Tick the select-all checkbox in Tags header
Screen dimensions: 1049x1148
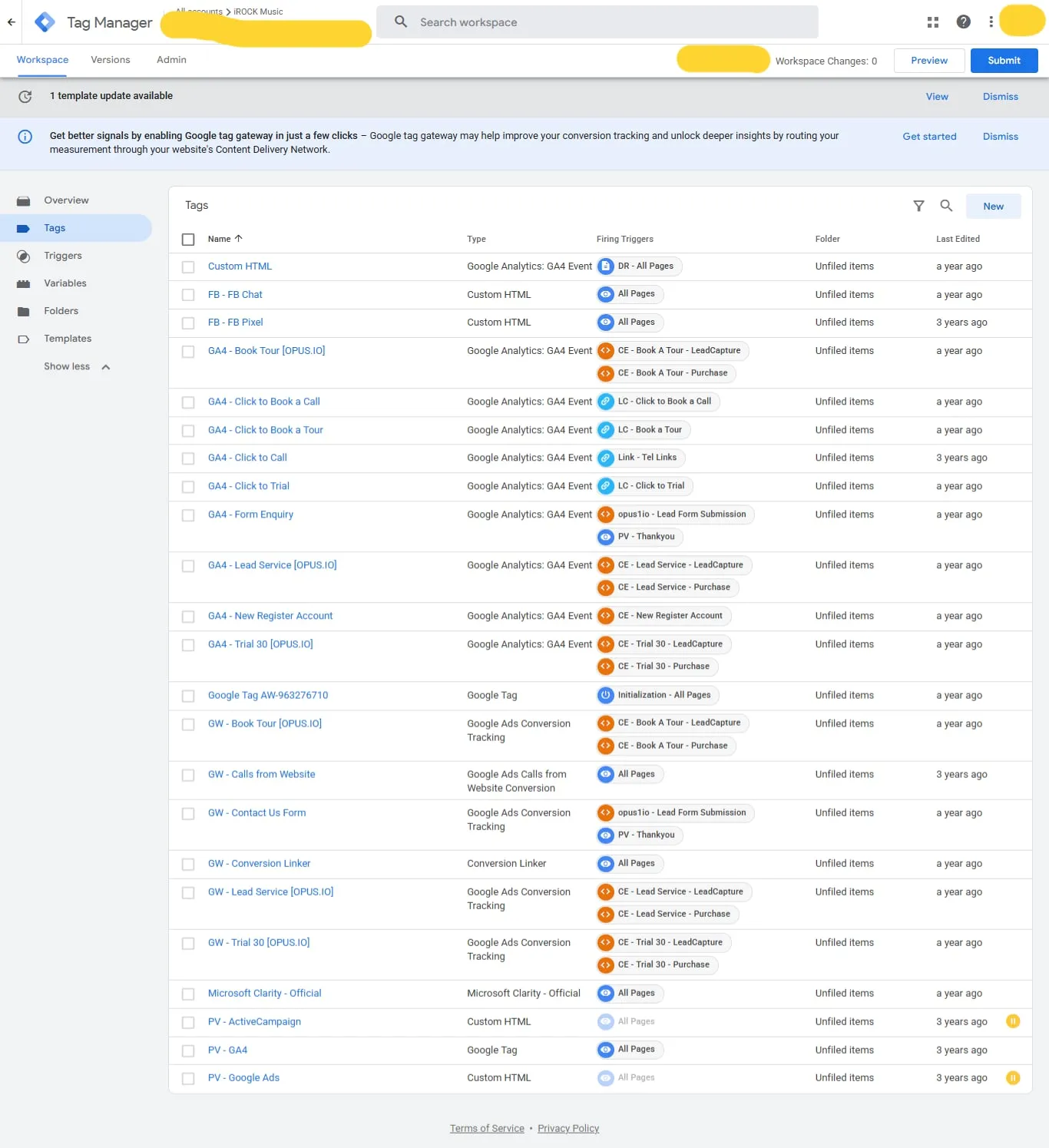[x=188, y=240]
